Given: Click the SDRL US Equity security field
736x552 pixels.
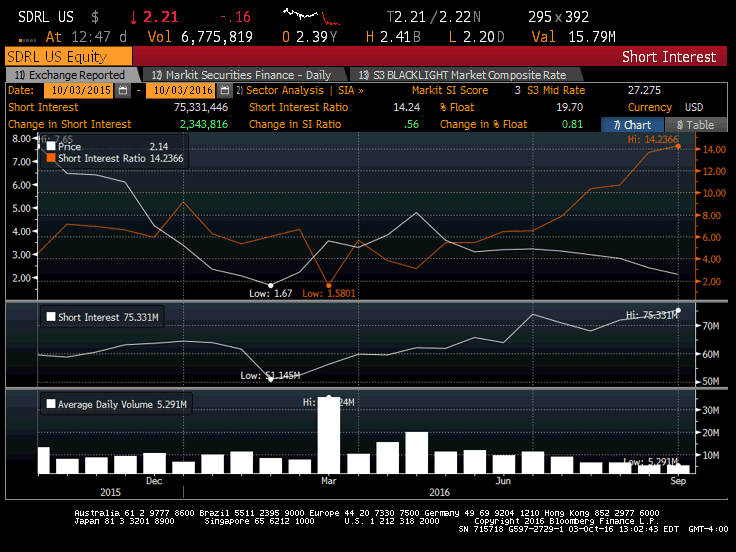Looking at the screenshot, I should (69, 57).
